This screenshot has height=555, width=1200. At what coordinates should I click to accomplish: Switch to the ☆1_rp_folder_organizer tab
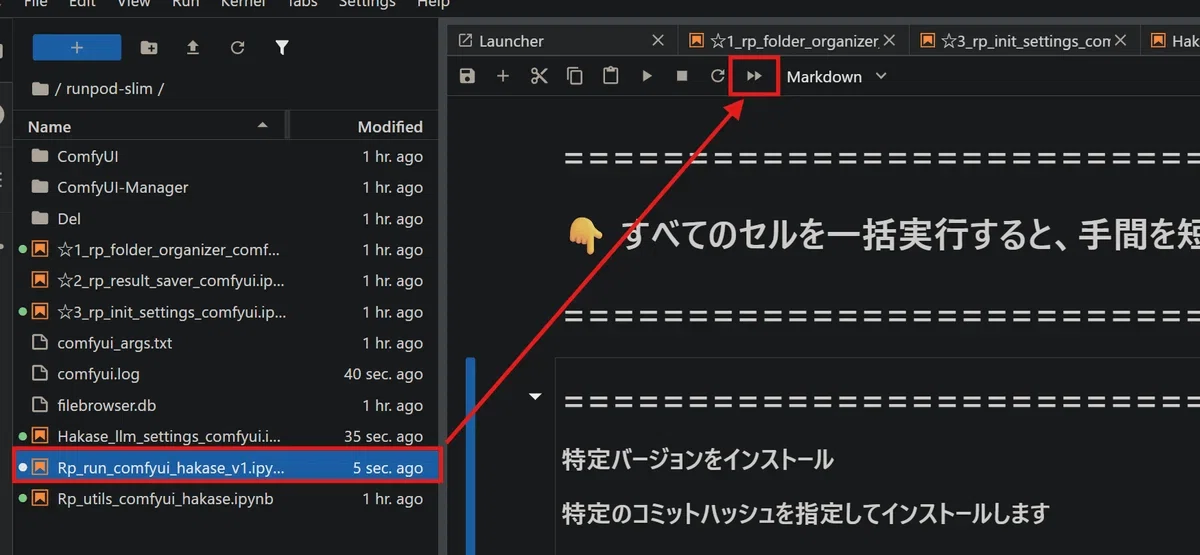coord(795,41)
